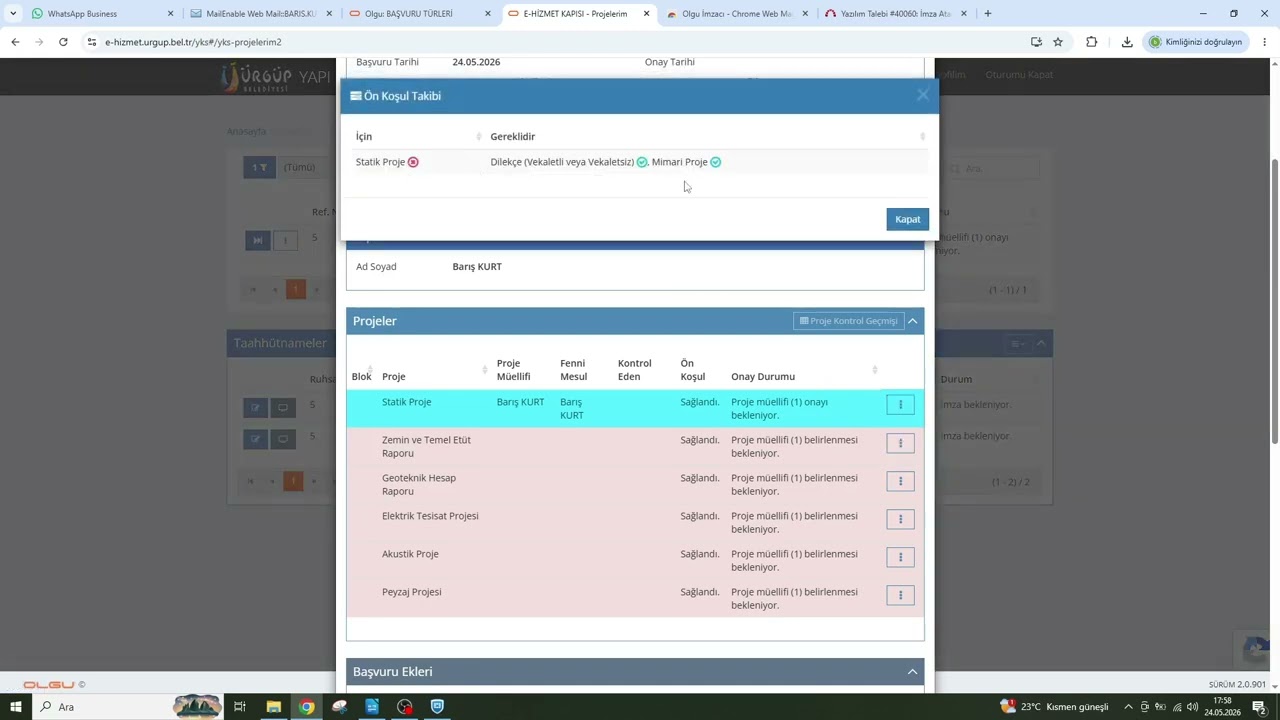1280x720 pixels.
Task: Click the green check beside Mimari Proje
Action: [x=715, y=162]
